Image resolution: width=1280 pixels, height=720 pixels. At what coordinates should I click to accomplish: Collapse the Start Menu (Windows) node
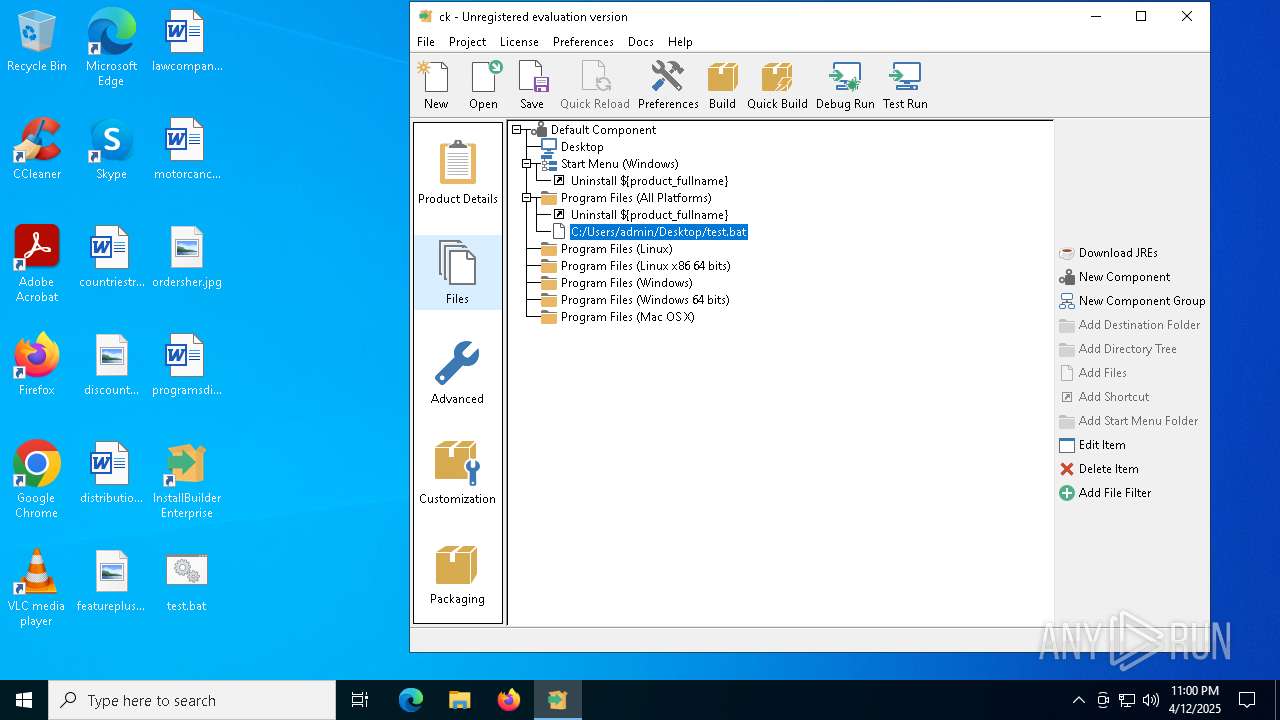[x=527, y=164]
